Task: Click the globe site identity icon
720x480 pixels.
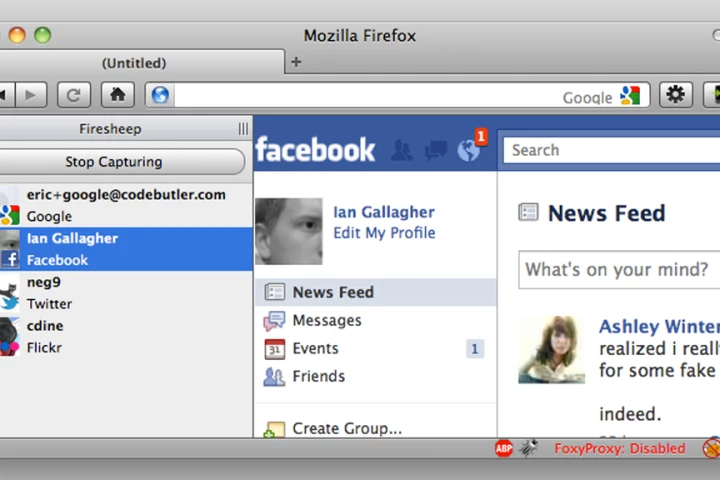Action: (160, 95)
